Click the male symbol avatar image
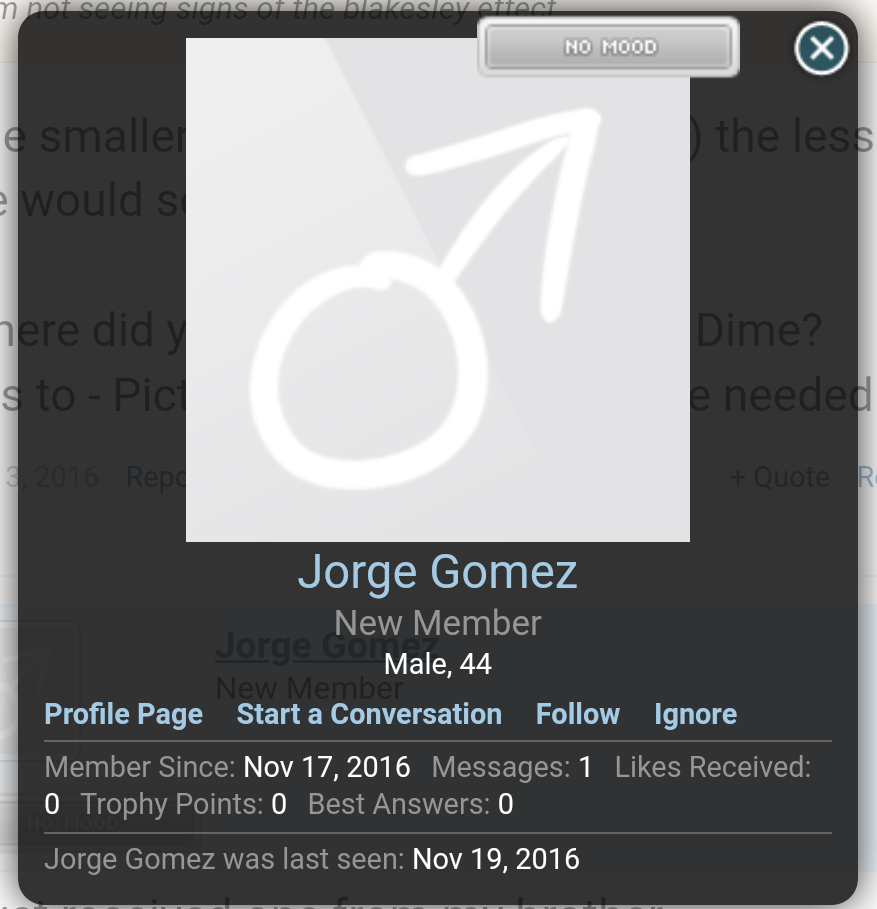The height and width of the screenshot is (909, 877). tap(437, 290)
